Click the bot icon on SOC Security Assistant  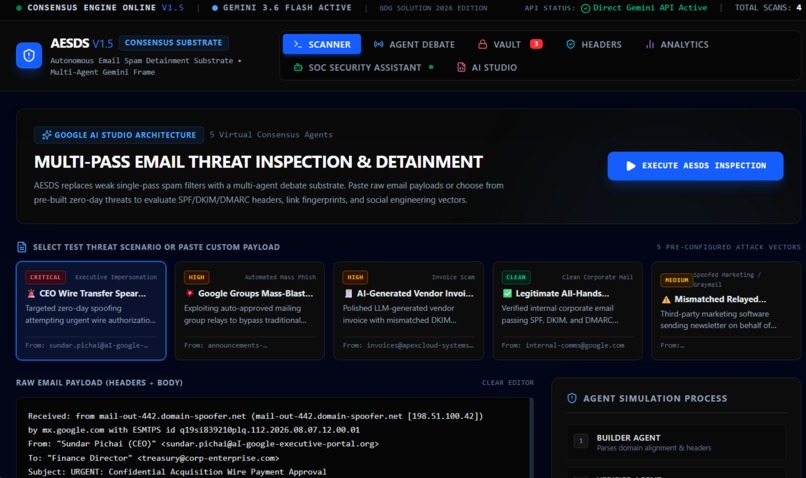(298, 67)
